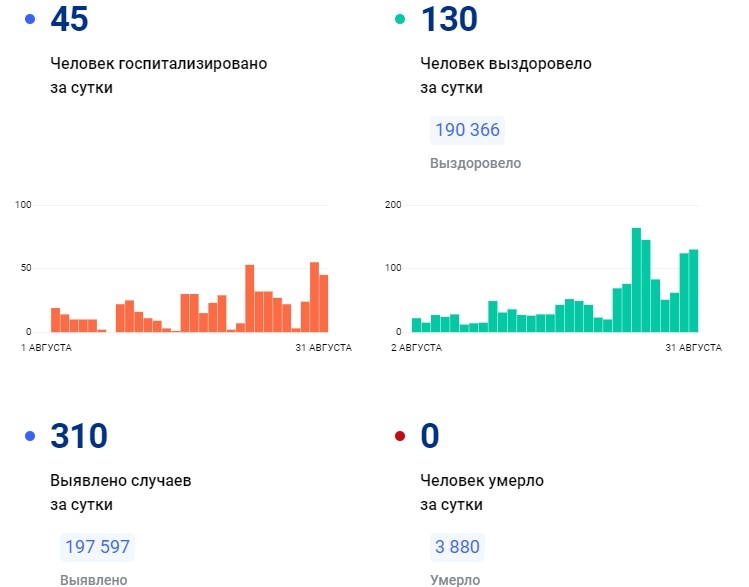749x587 pixels.
Task: Select the last teal bar in recovered chart
Action: (x=693, y=290)
